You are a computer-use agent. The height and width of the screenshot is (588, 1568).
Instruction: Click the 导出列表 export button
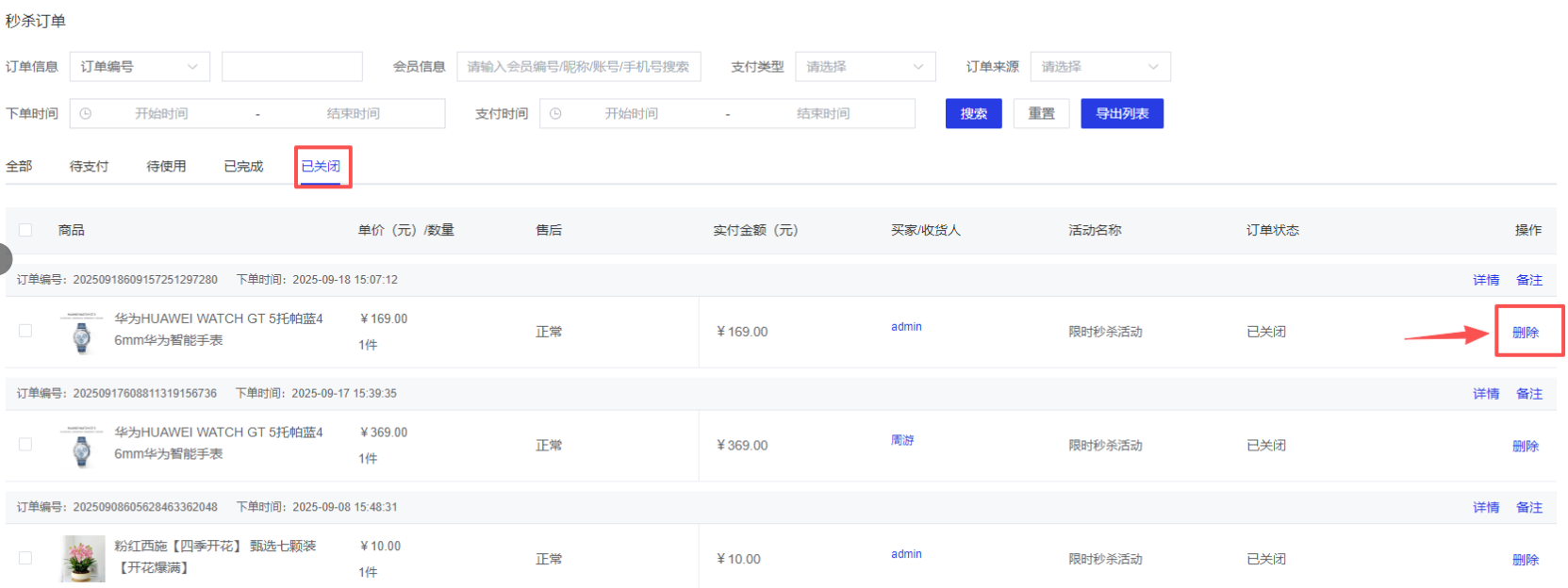pos(1121,114)
